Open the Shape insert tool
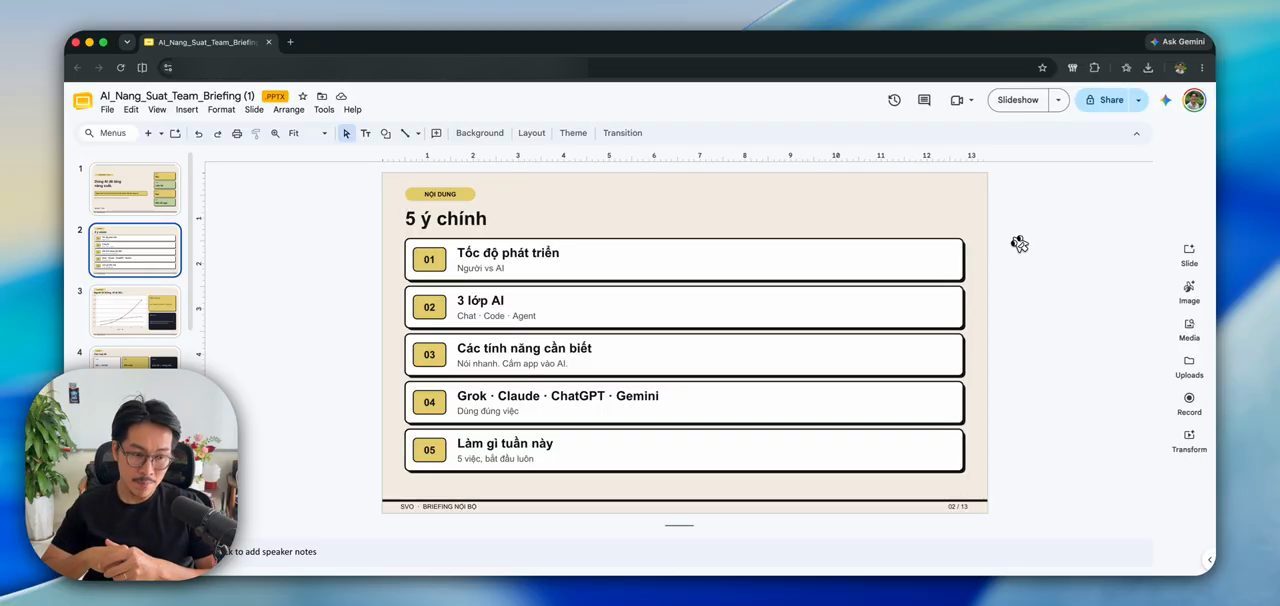The height and width of the screenshot is (606, 1280). [x=386, y=133]
